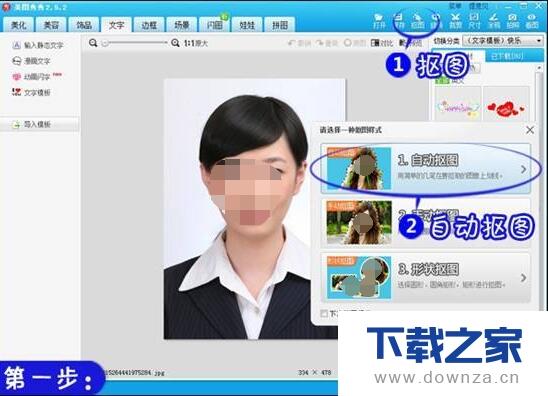The width and height of the screenshot is (548, 396).
Task: Open the 尺寸 (resize) tool
Action: click(x=474, y=21)
